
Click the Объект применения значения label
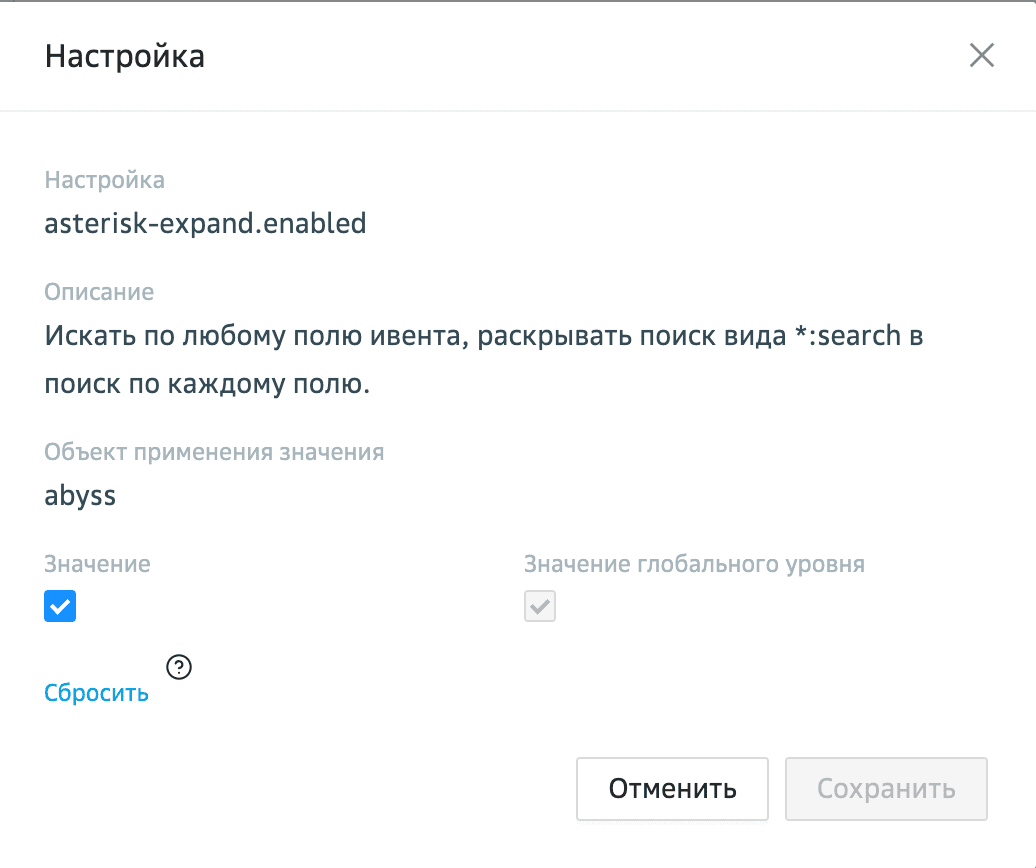click(x=214, y=451)
